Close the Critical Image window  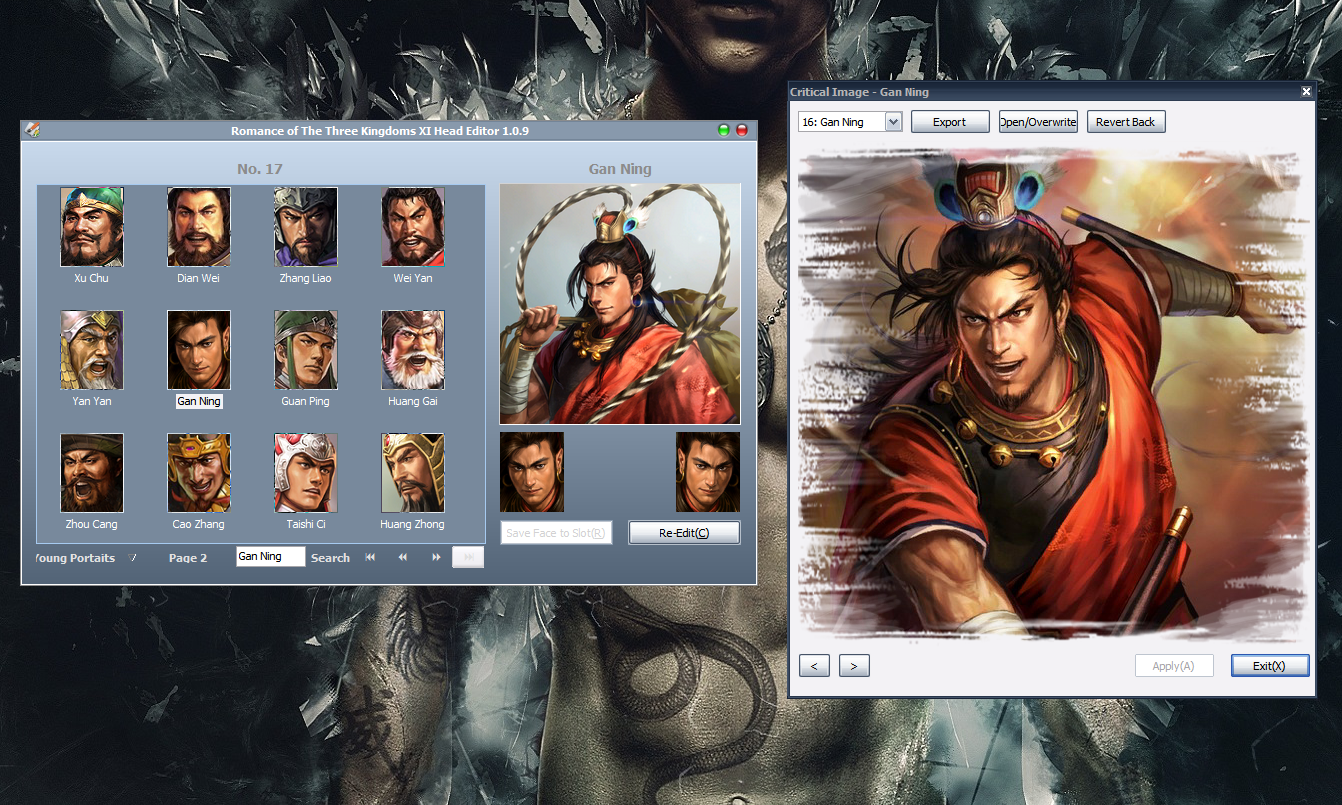pos(1306,92)
